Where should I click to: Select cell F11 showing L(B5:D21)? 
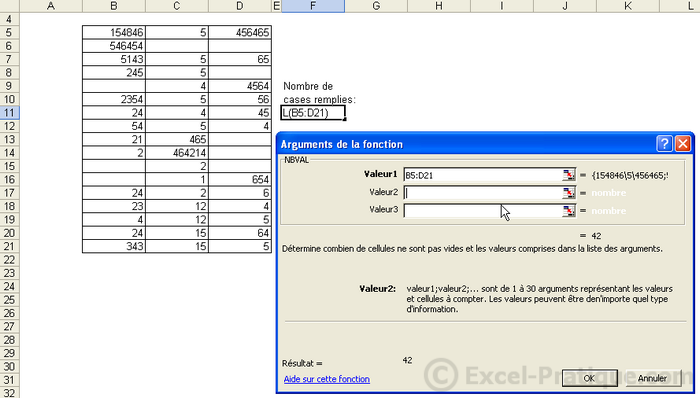tap(313, 113)
